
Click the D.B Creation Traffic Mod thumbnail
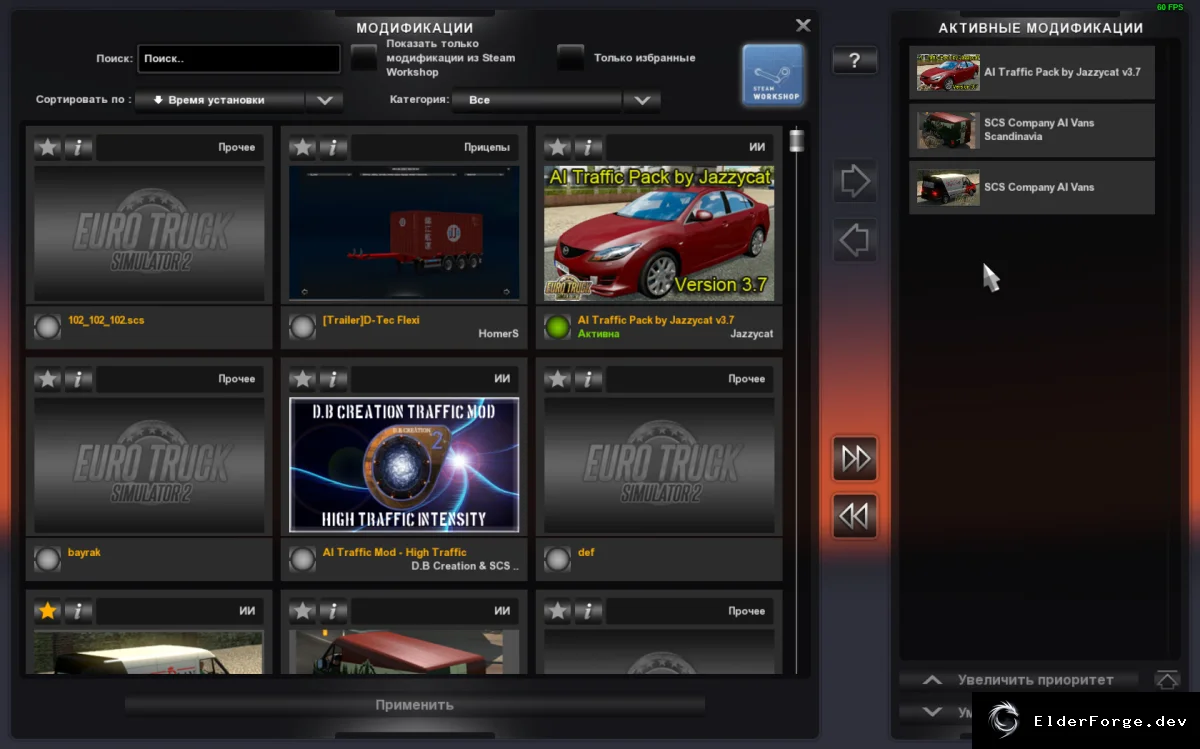pyautogui.click(x=404, y=465)
